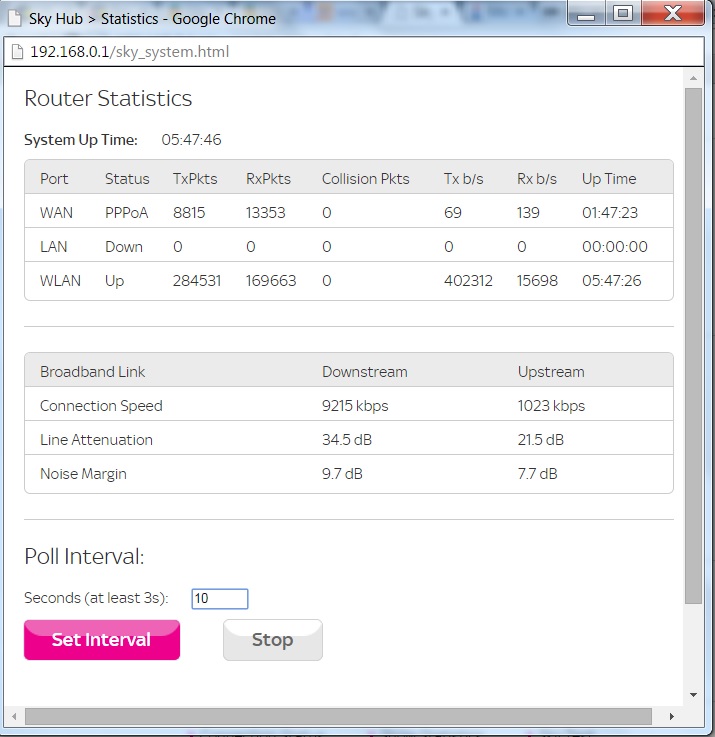The height and width of the screenshot is (737, 715).
Task: Click the horizontal scrollbar right arrow
Action: tap(673, 716)
